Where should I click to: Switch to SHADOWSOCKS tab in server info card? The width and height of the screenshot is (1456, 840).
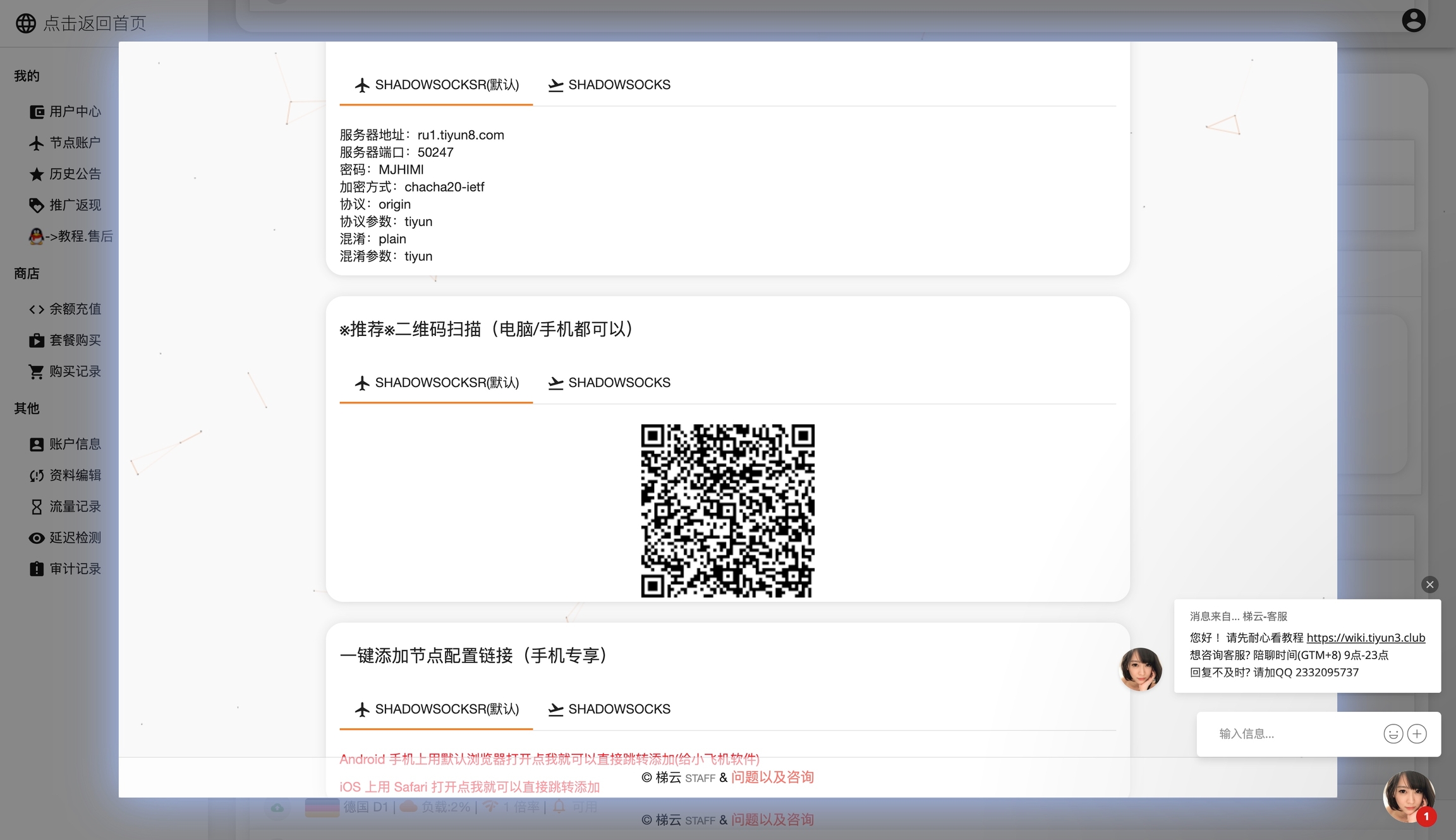[x=609, y=85]
